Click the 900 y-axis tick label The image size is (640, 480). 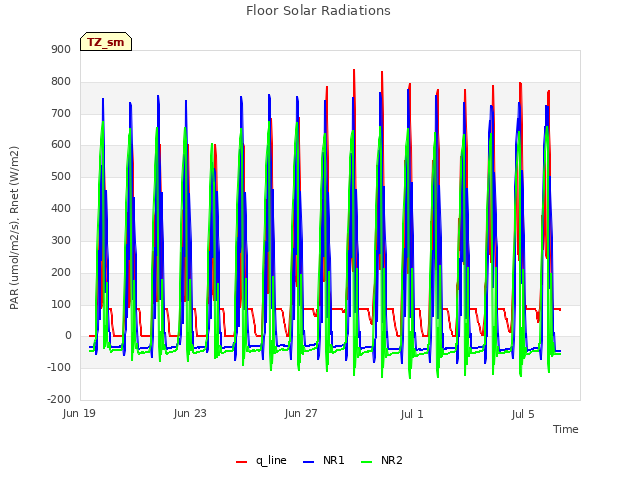click(x=61, y=49)
